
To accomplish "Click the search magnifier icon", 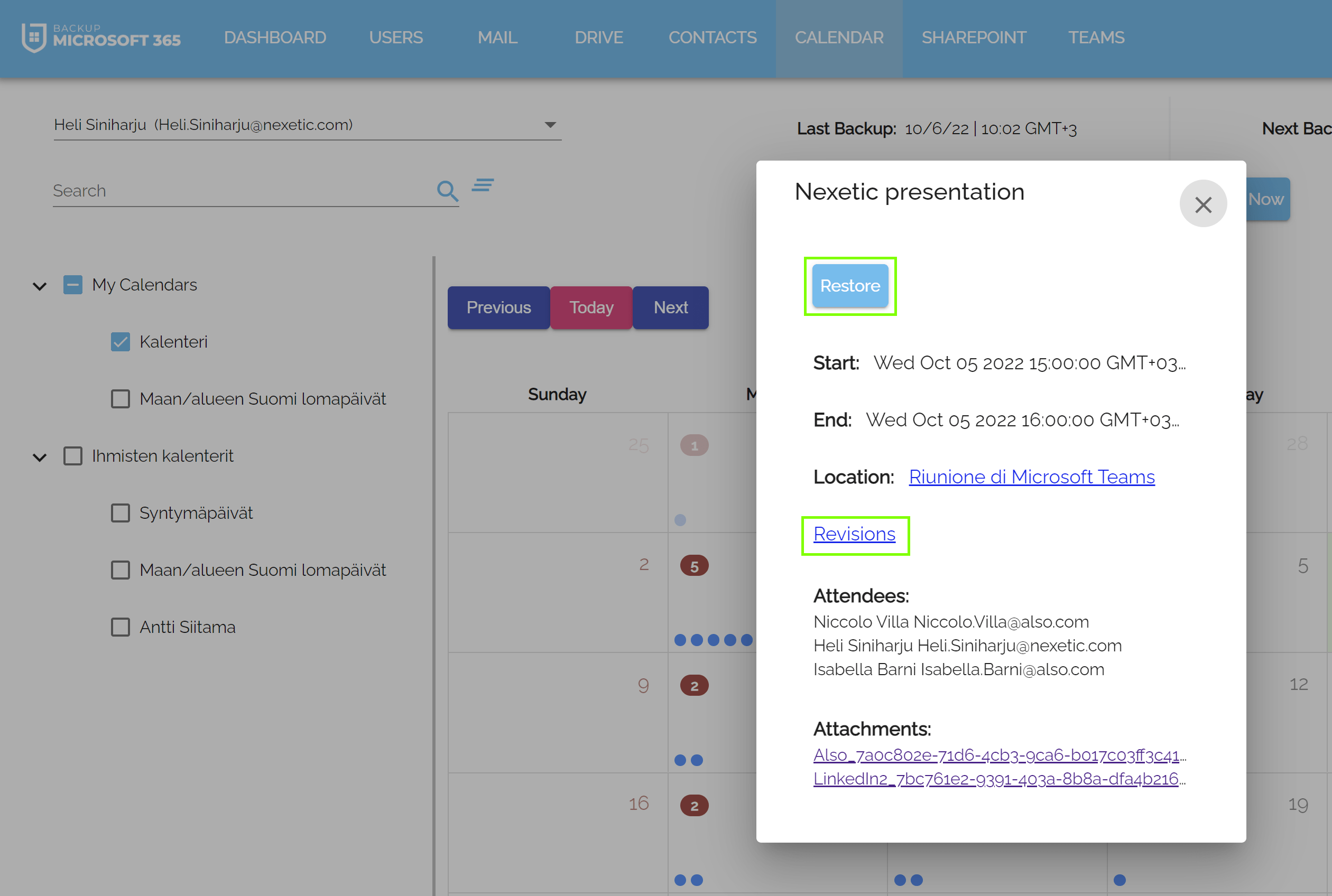I will coord(447,191).
